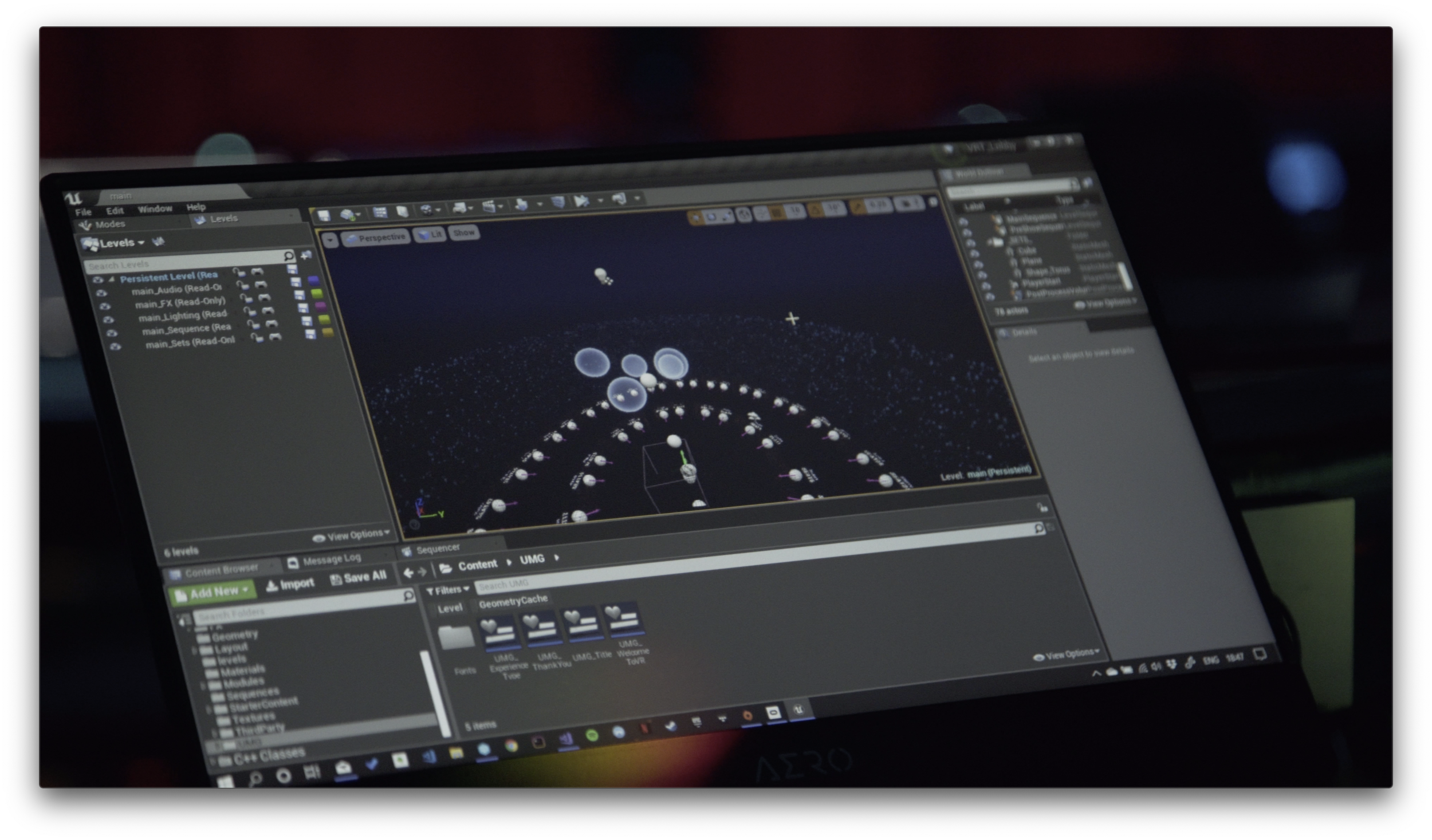1432x840 pixels.
Task: Click the UMG breadcrumb
Action: (532, 559)
